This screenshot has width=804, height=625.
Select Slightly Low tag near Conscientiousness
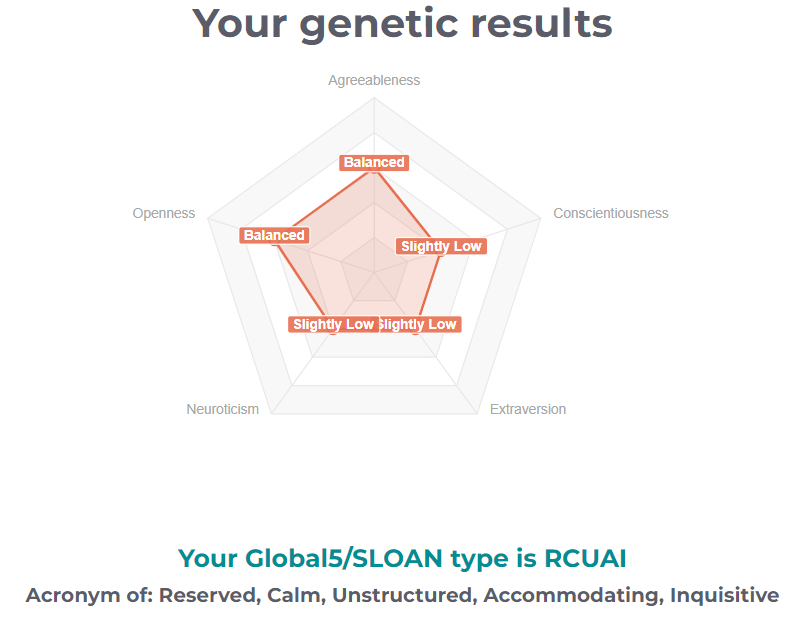pyautogui.click(x=441, y=247)
